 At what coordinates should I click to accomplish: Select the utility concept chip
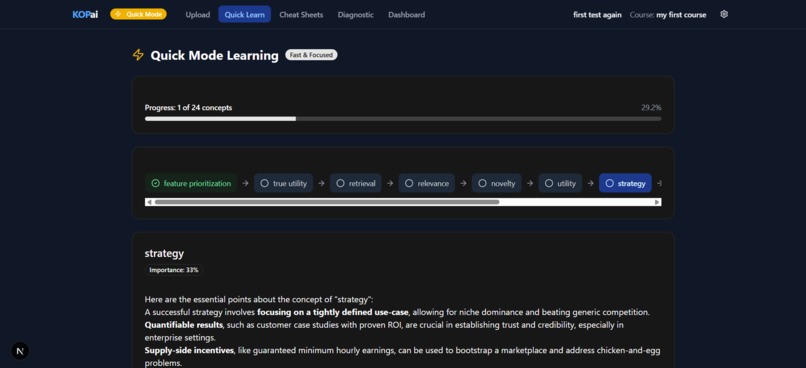point(560,183)
